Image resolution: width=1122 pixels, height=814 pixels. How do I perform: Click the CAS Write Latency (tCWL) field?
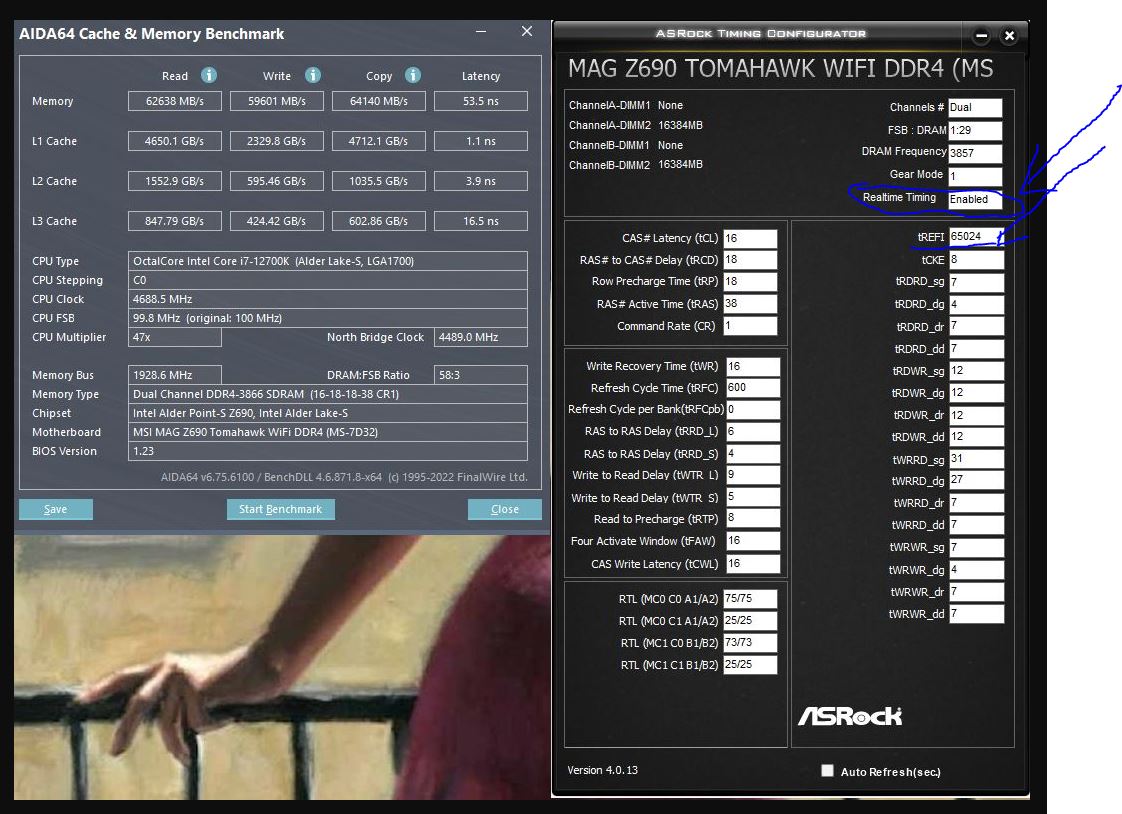point(753,564)
